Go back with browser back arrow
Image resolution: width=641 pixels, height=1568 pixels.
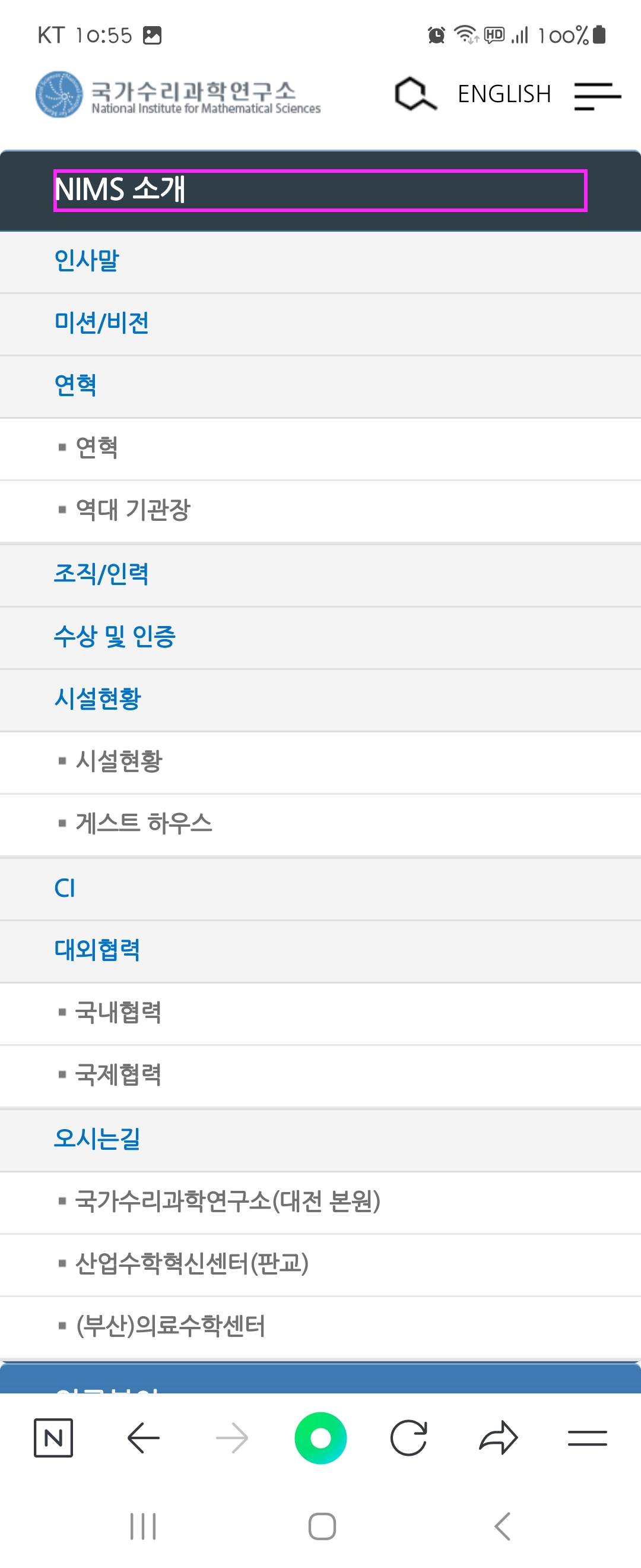[x=144, y=1439]
